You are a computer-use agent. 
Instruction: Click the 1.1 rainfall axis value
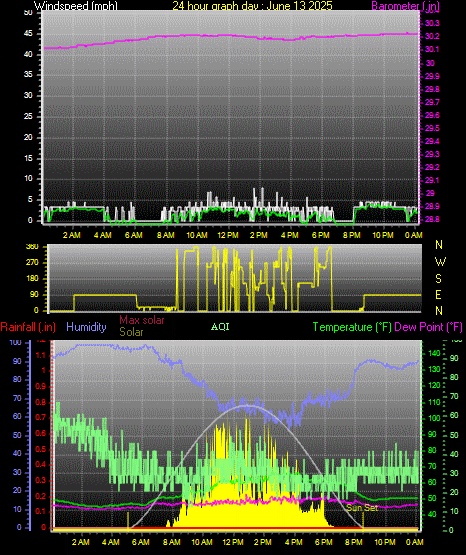41,355
